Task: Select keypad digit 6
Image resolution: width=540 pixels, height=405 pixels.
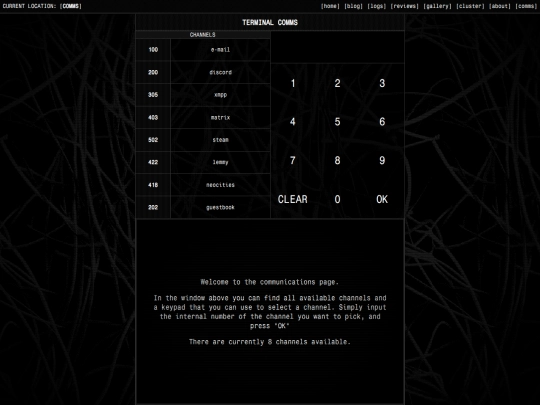Action: click(382, 122)
